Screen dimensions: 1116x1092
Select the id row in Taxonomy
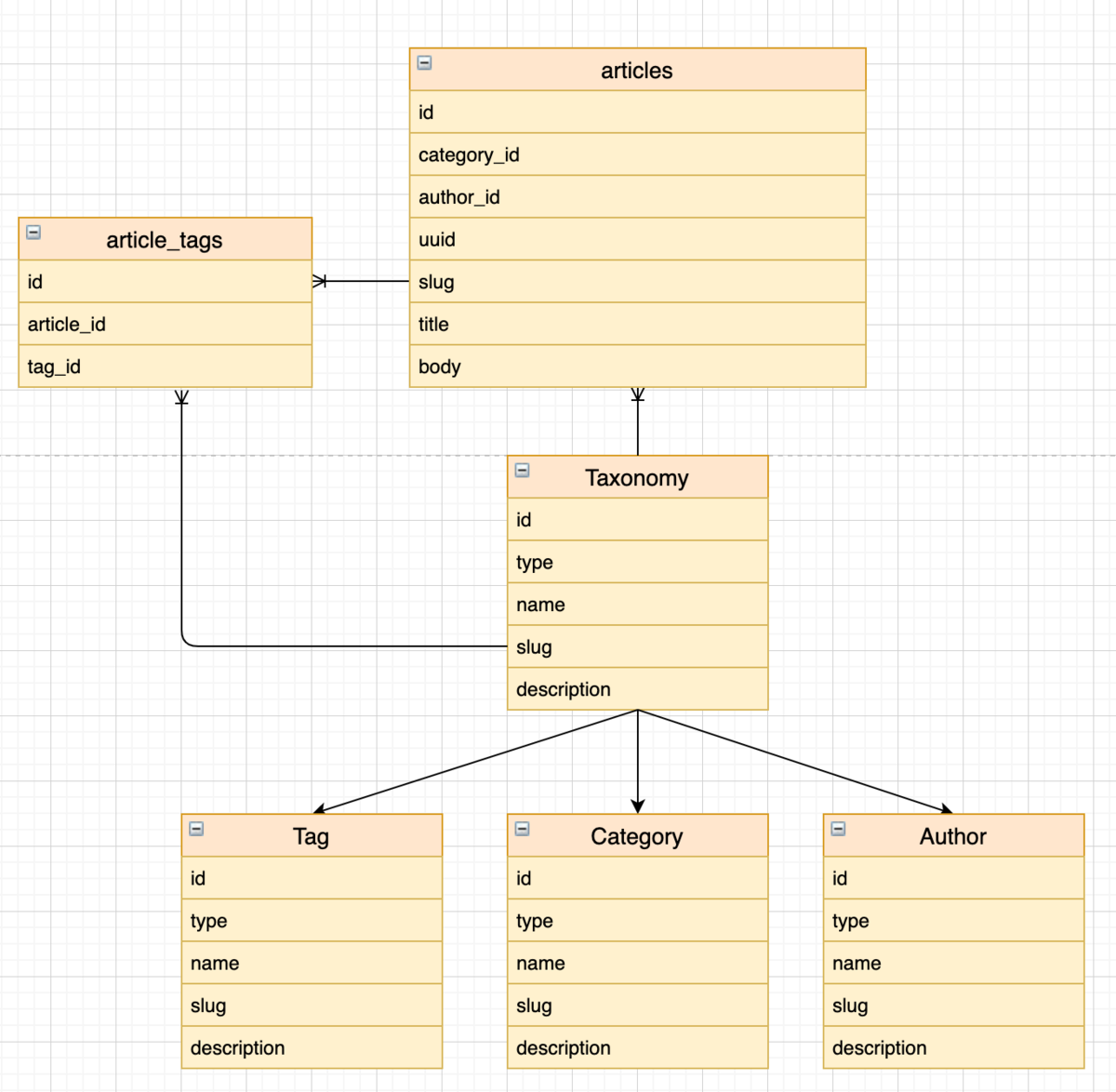pos(638,520)
